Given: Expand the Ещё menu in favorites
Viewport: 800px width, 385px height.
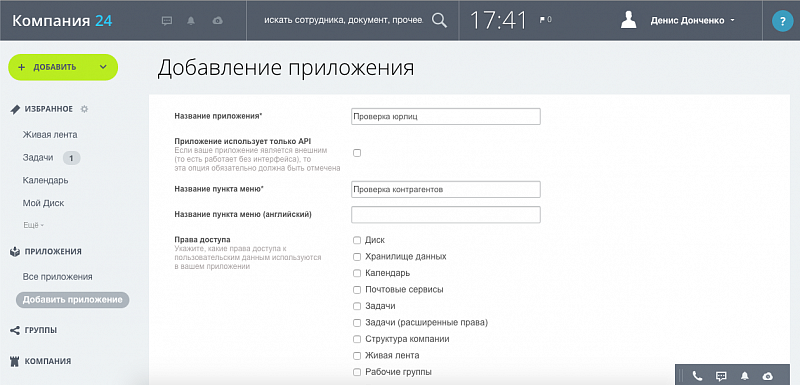Looking at the screenshot, I should pyautogui.click(x=33, y=225).
